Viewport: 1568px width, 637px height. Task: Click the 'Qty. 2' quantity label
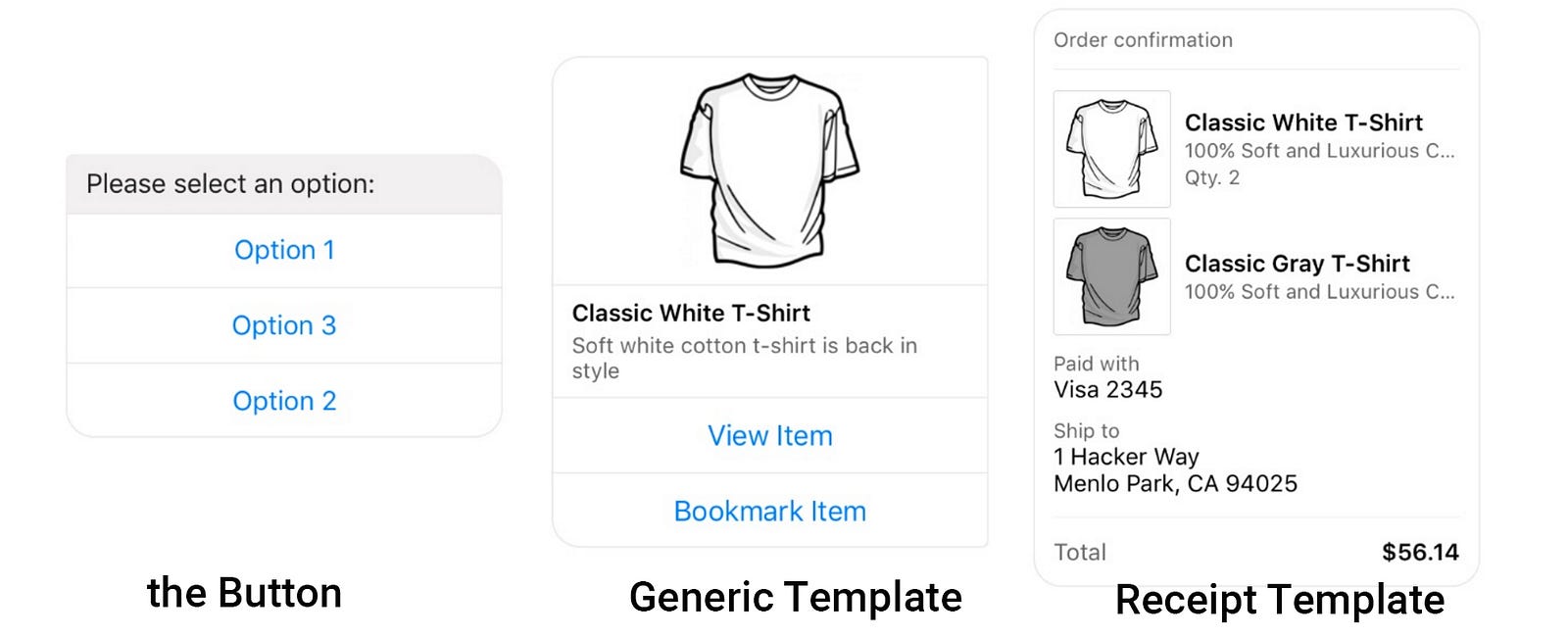pyautogui.click(x=1211, y=177)
